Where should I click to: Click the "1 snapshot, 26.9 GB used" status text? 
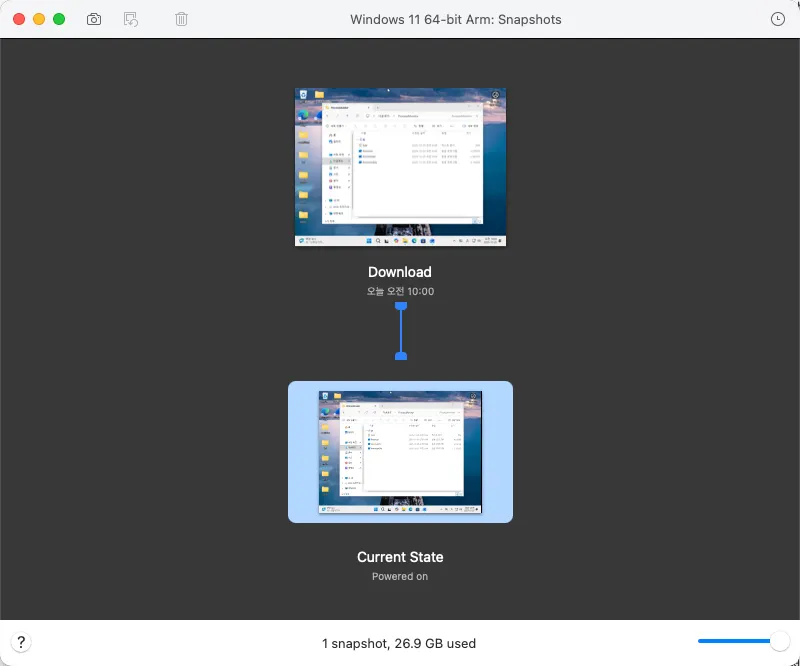click(x=399, y=643)
